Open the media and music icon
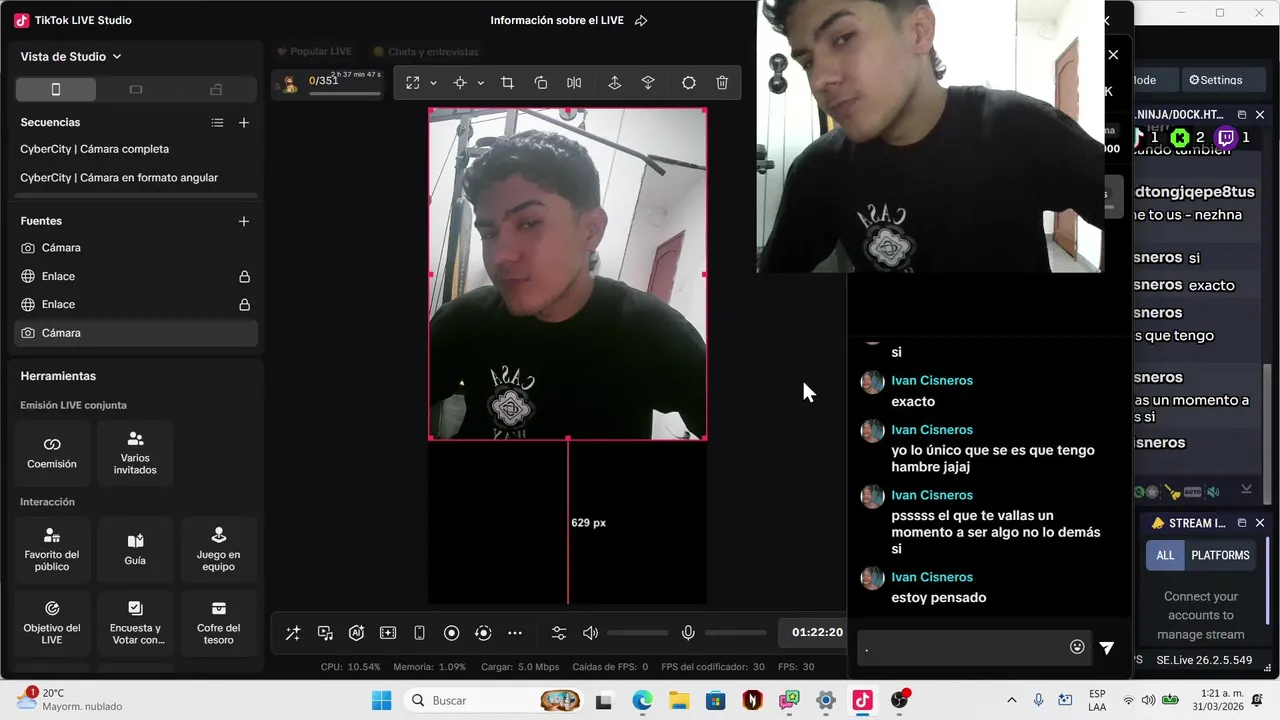Screen dimensions: 1280x720 click(325, 633)
